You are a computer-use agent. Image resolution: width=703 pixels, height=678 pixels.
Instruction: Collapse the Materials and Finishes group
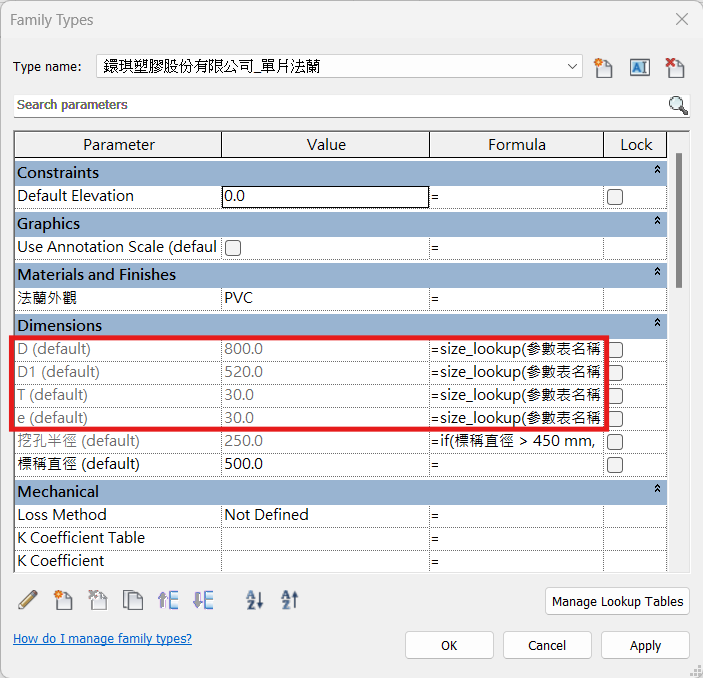click(657, 274)
